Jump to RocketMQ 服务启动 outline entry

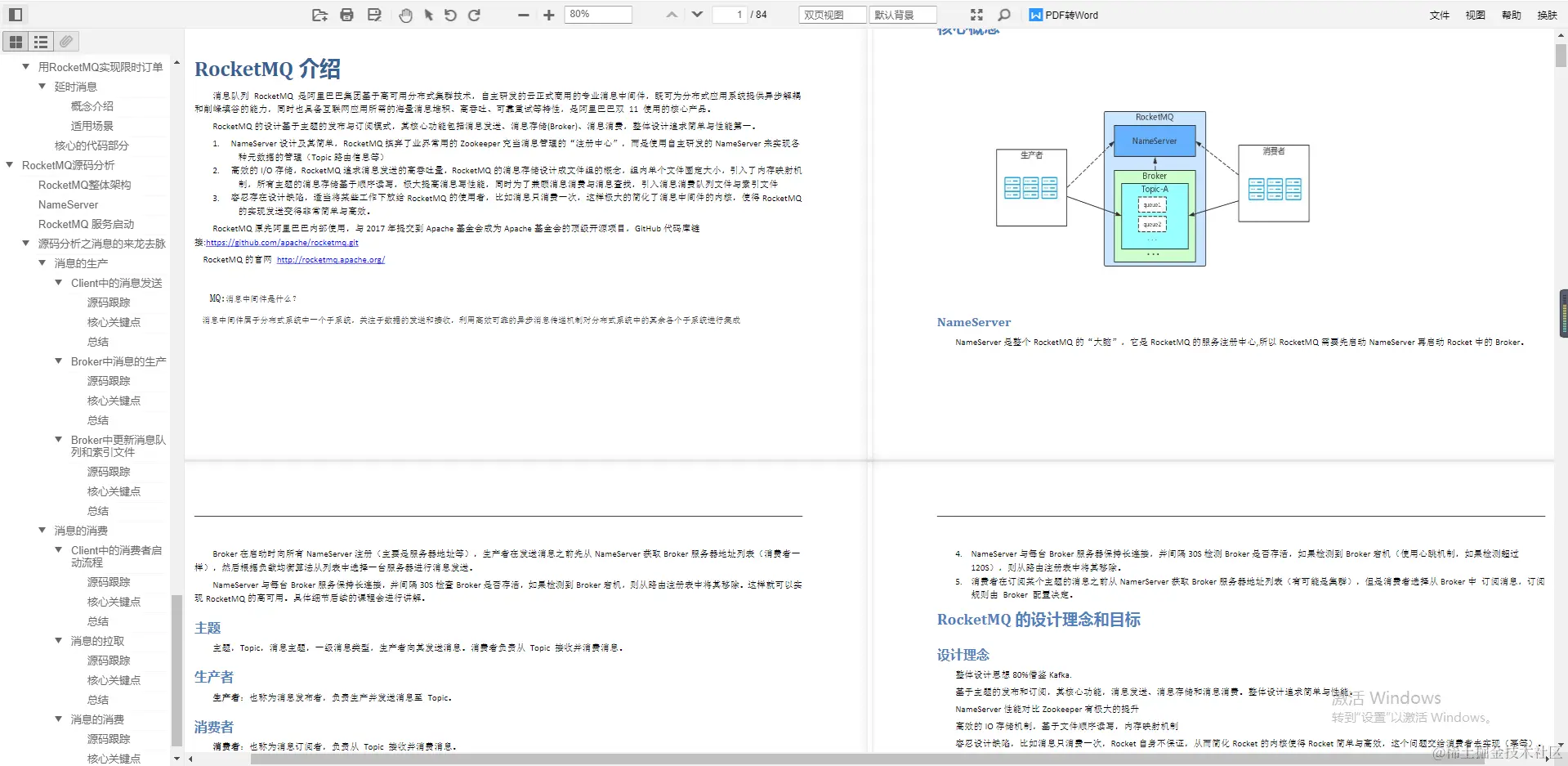(x=86, y=224)
